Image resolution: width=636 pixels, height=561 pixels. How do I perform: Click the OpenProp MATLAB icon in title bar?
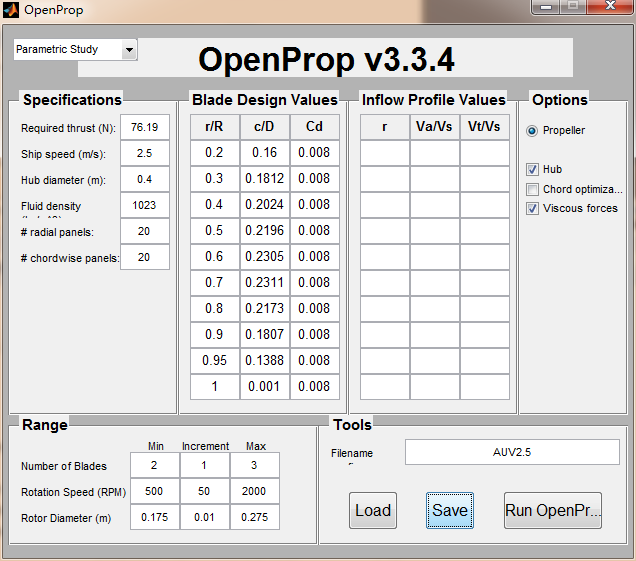11,10
